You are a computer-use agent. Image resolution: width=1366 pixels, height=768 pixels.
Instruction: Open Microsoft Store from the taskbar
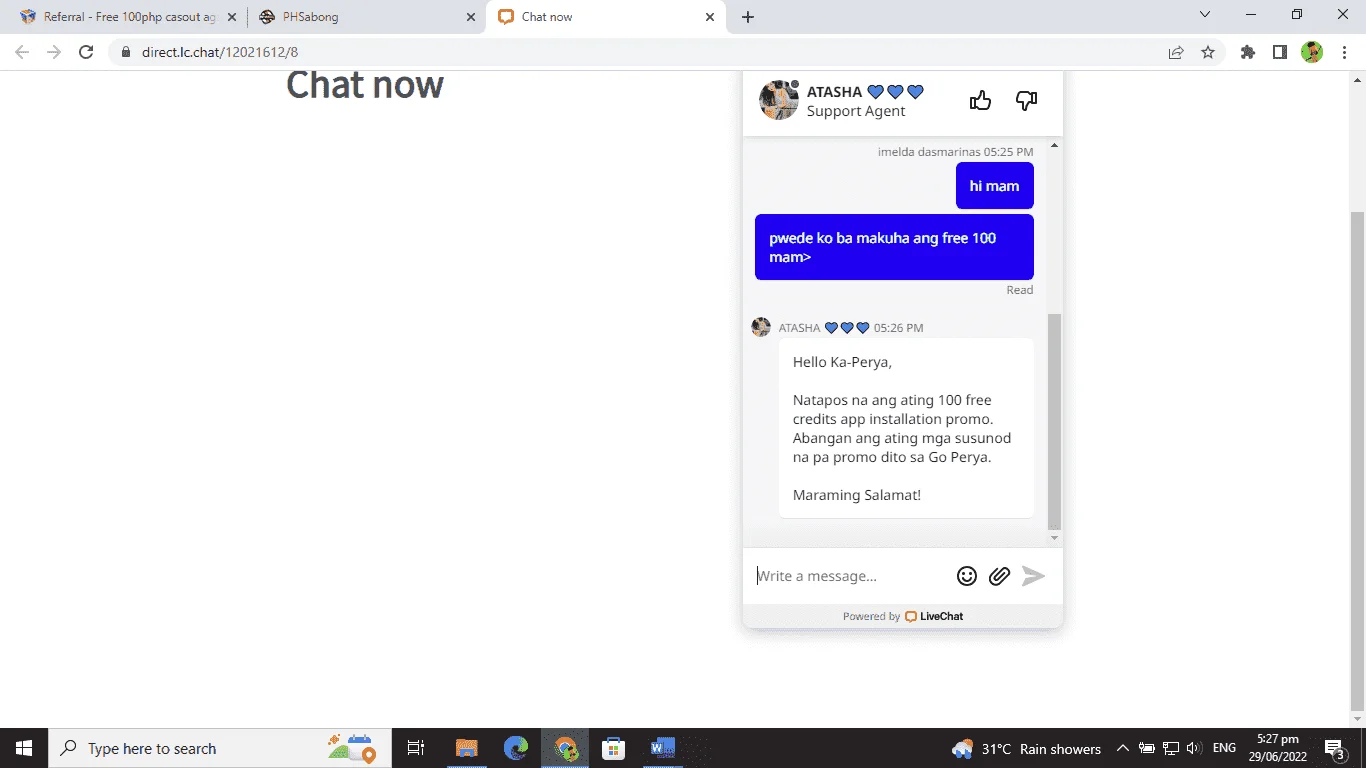[x=614, y=748]
